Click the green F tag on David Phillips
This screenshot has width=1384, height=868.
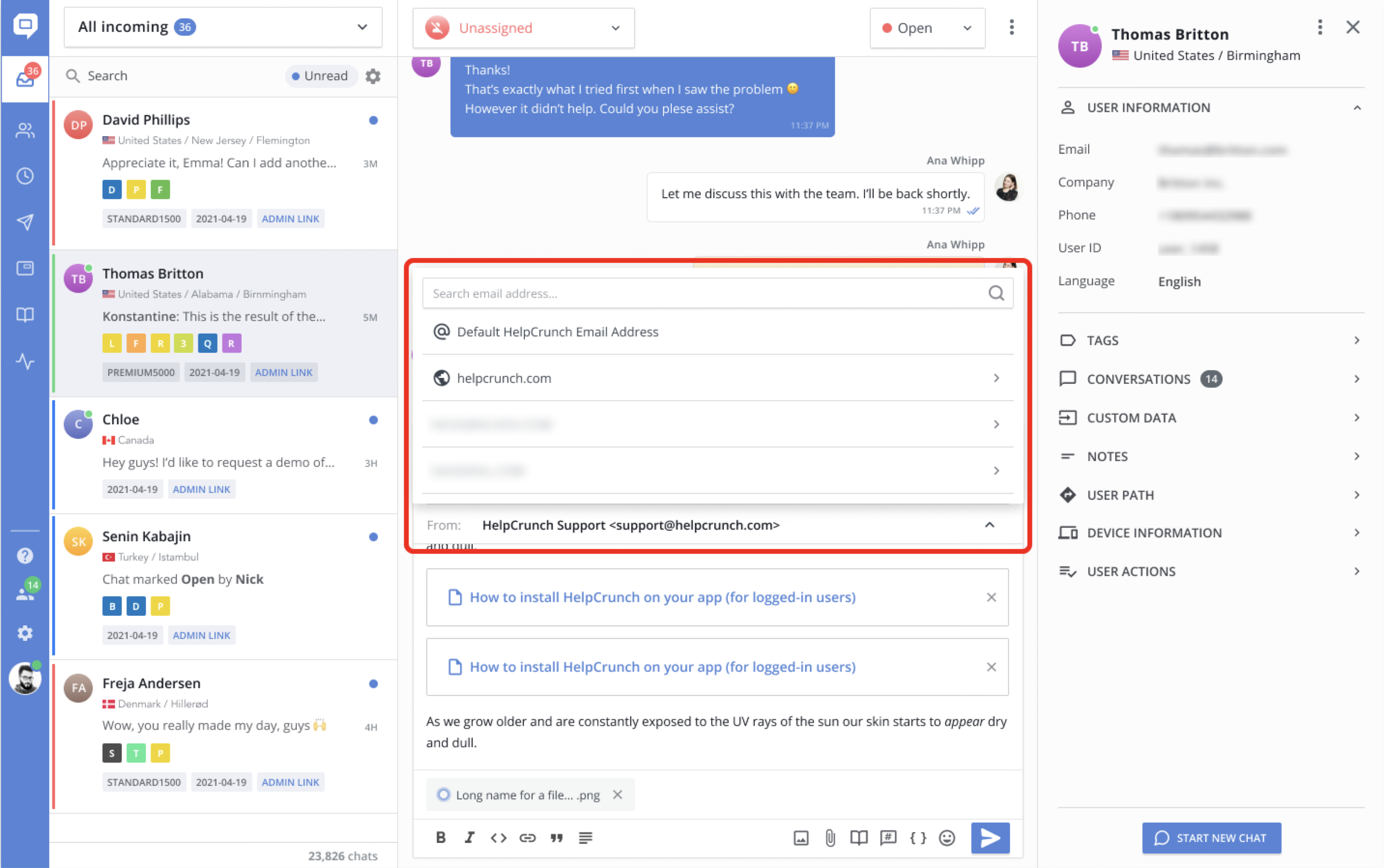coord(160,189)
